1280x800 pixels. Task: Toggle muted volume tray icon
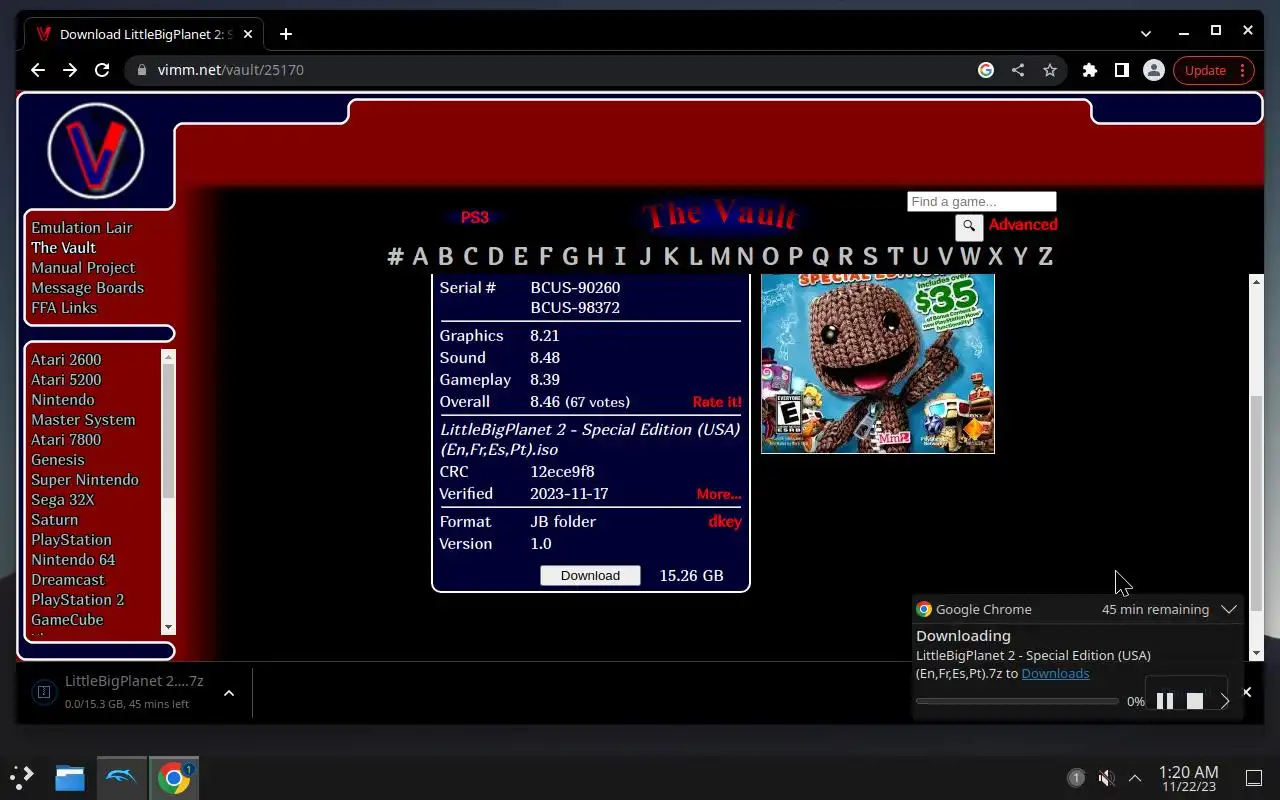pyautogui.click(x=1106, y=778)
